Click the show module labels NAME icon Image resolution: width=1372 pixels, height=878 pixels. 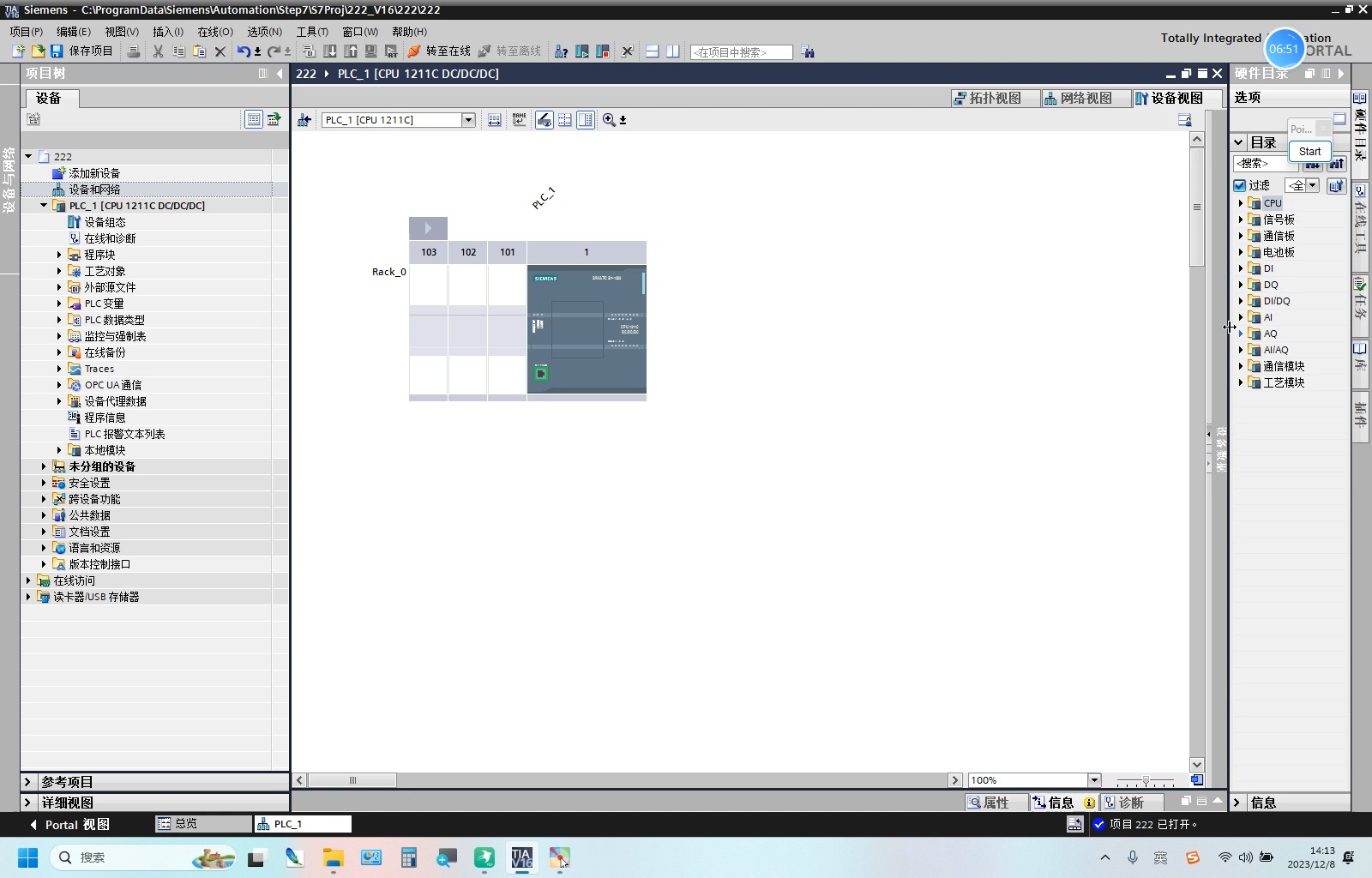pos(519,120)
